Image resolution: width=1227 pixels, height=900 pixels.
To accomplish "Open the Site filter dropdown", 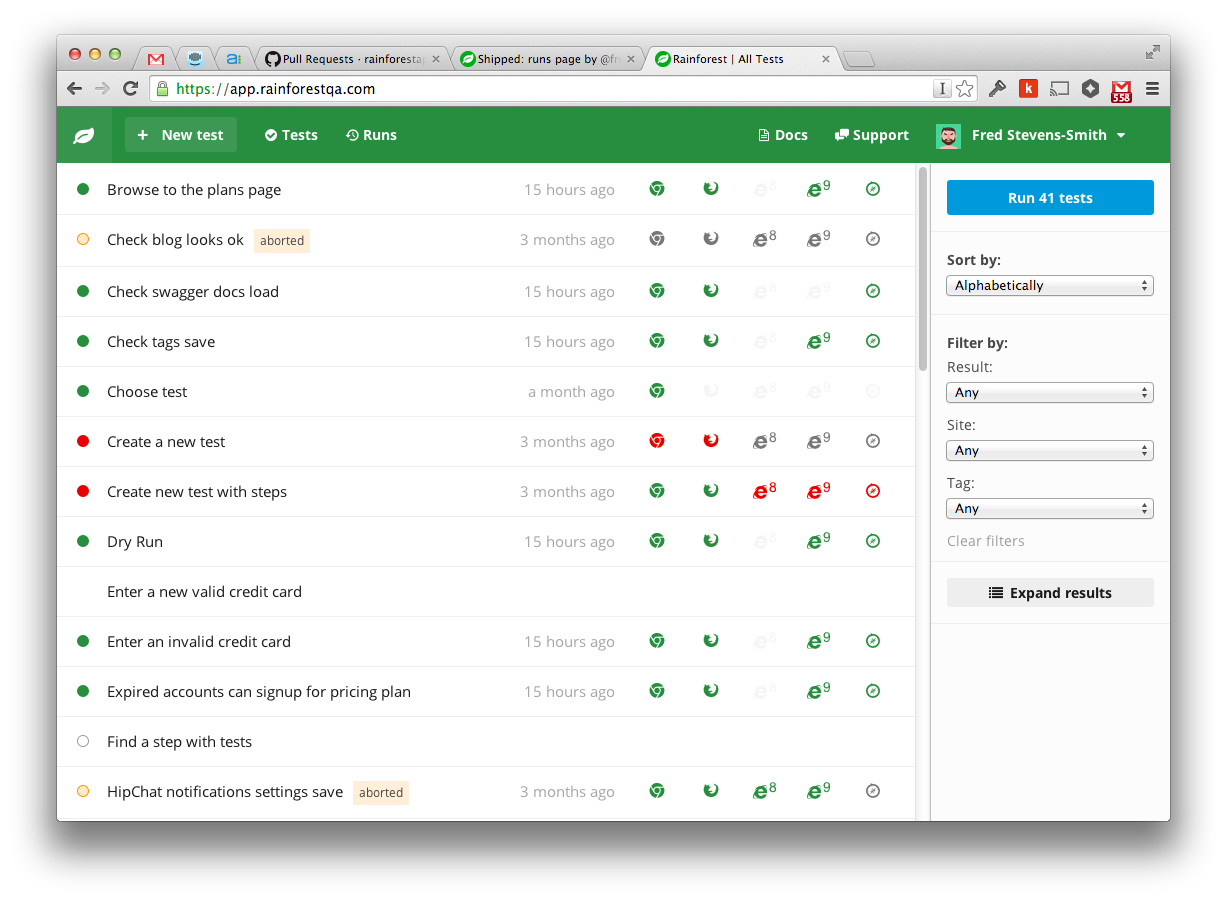I will pos(1050,451).
